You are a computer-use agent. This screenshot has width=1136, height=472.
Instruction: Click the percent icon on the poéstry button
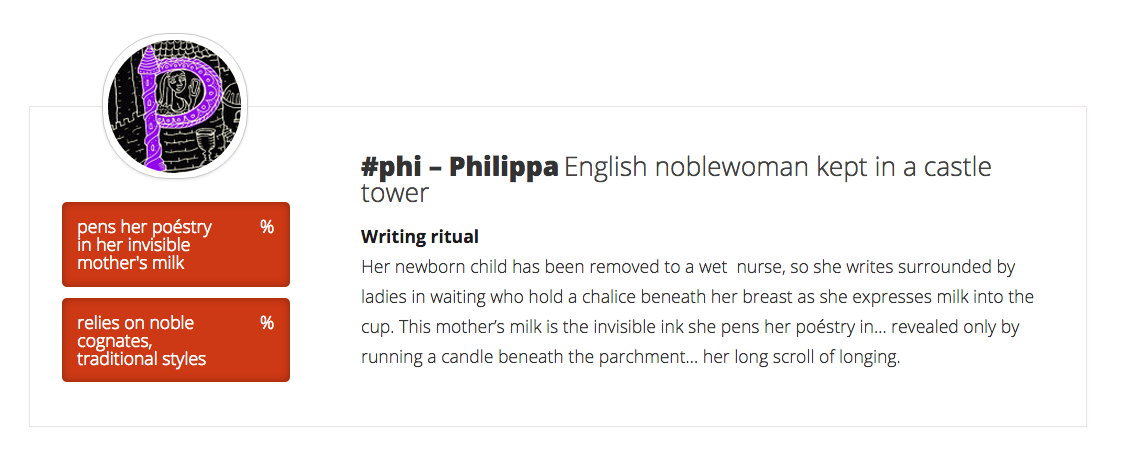point(266,227)
